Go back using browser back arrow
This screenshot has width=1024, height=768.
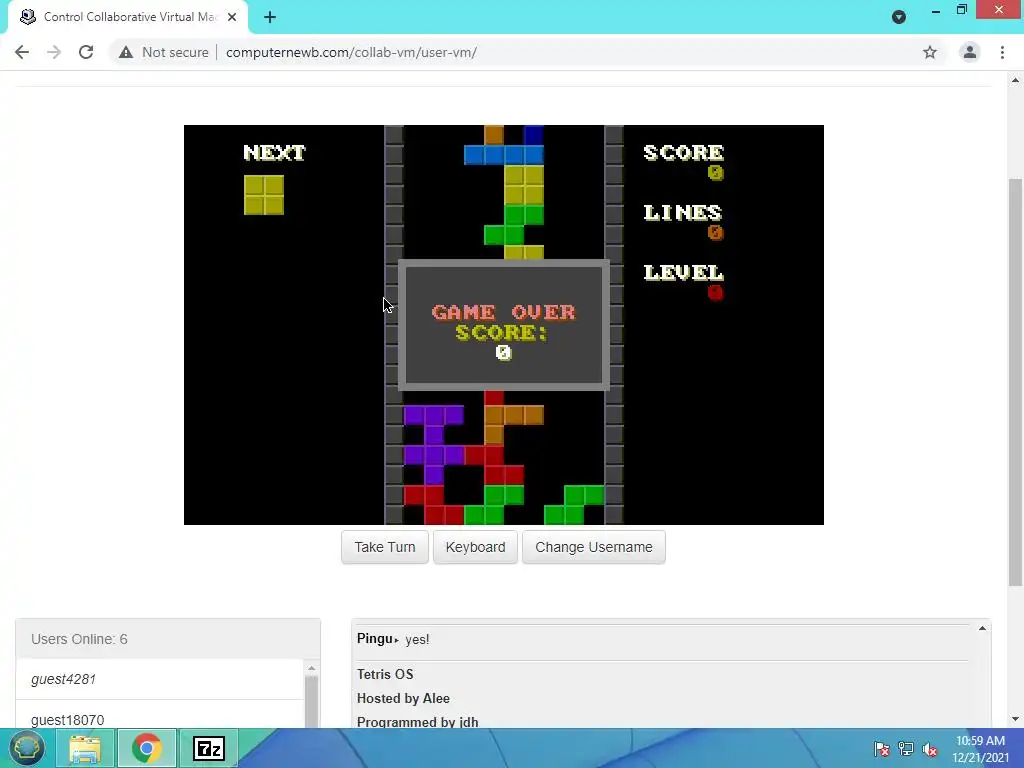tap(22, 52)
